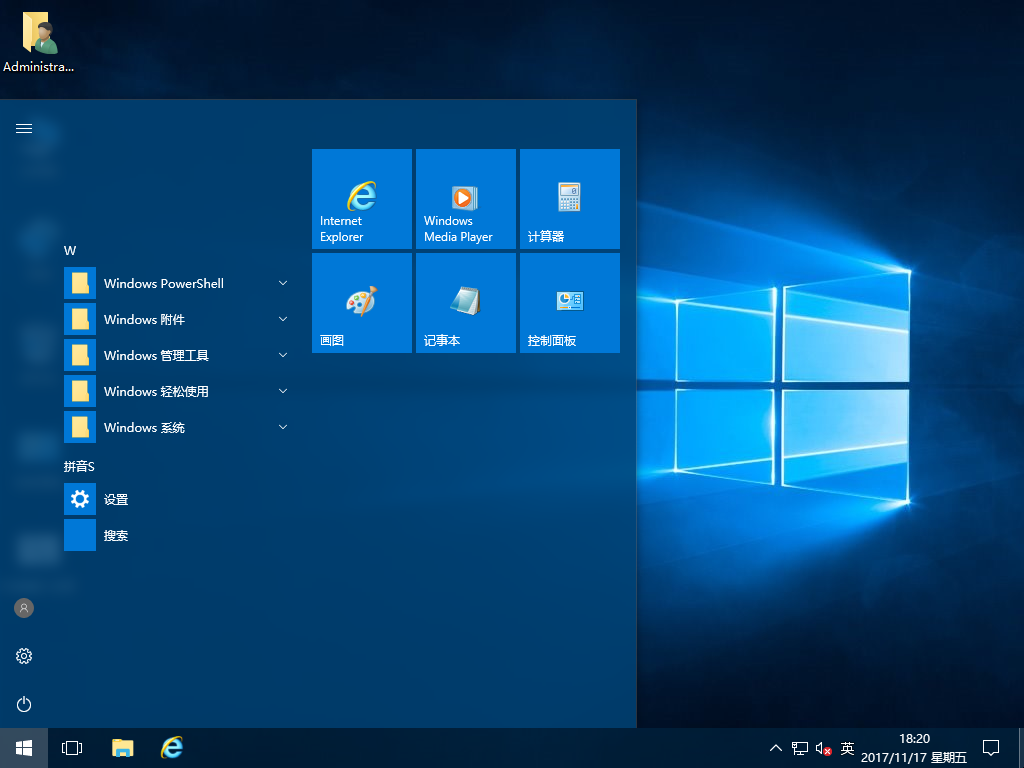Screen dimensions: 1024x768
Task: Open 控制面板 from its tile
Action: [569, 302]
